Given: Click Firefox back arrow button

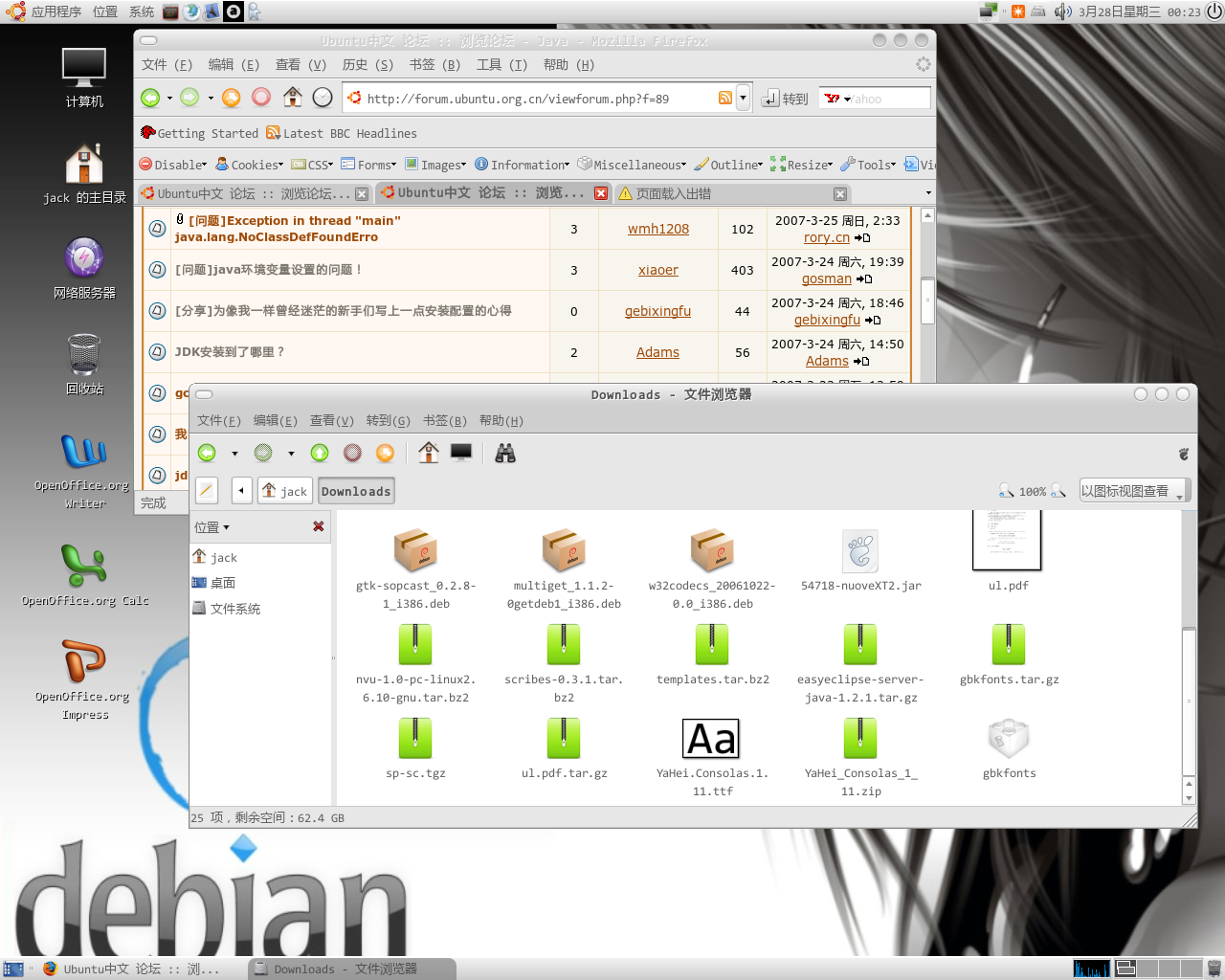Looking at the screenshot, I should [150, 98].
